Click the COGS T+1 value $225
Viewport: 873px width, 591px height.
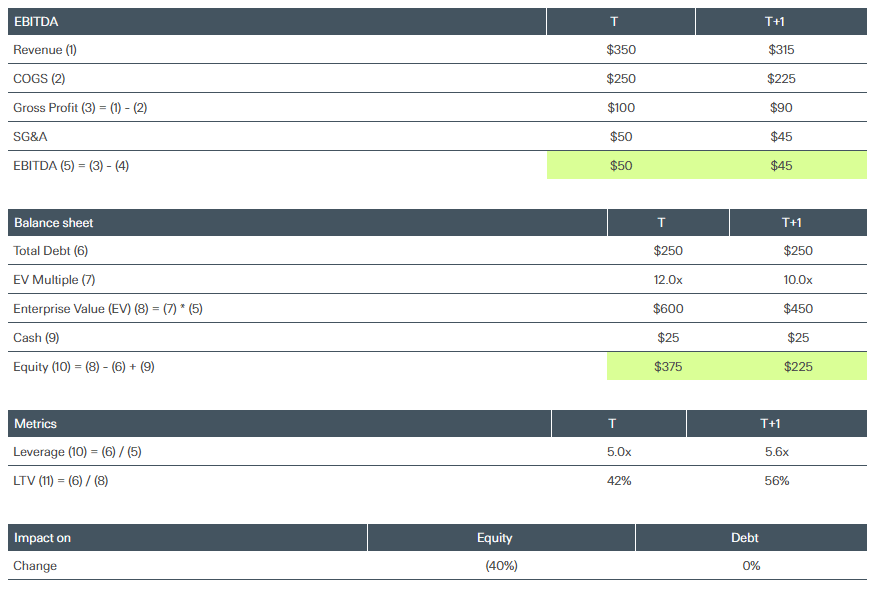tap(781, 79)
